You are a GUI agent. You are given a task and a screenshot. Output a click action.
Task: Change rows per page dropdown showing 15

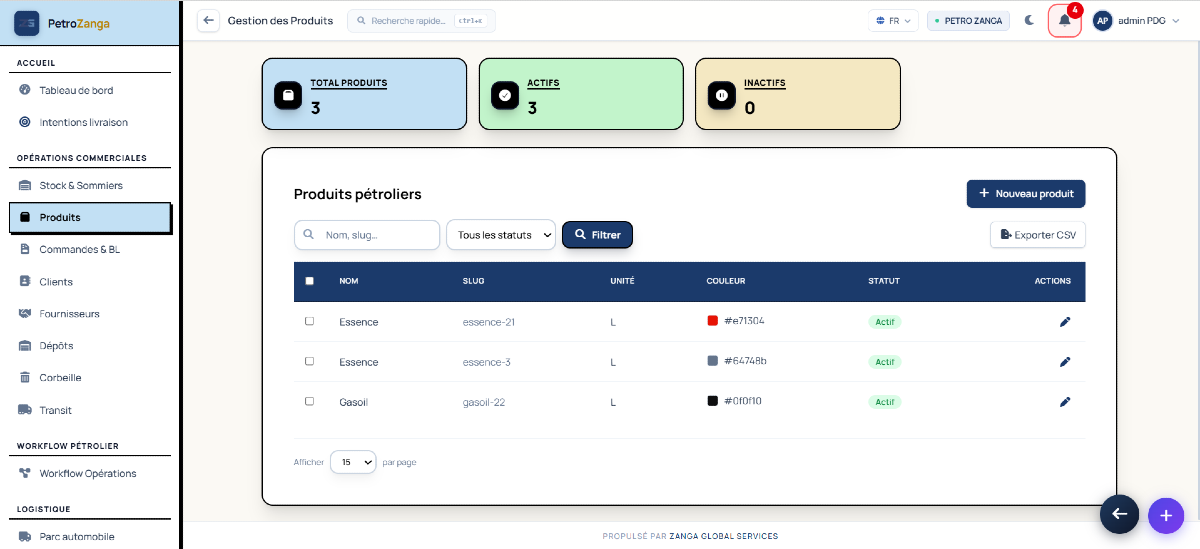click(x=353, y=462)
